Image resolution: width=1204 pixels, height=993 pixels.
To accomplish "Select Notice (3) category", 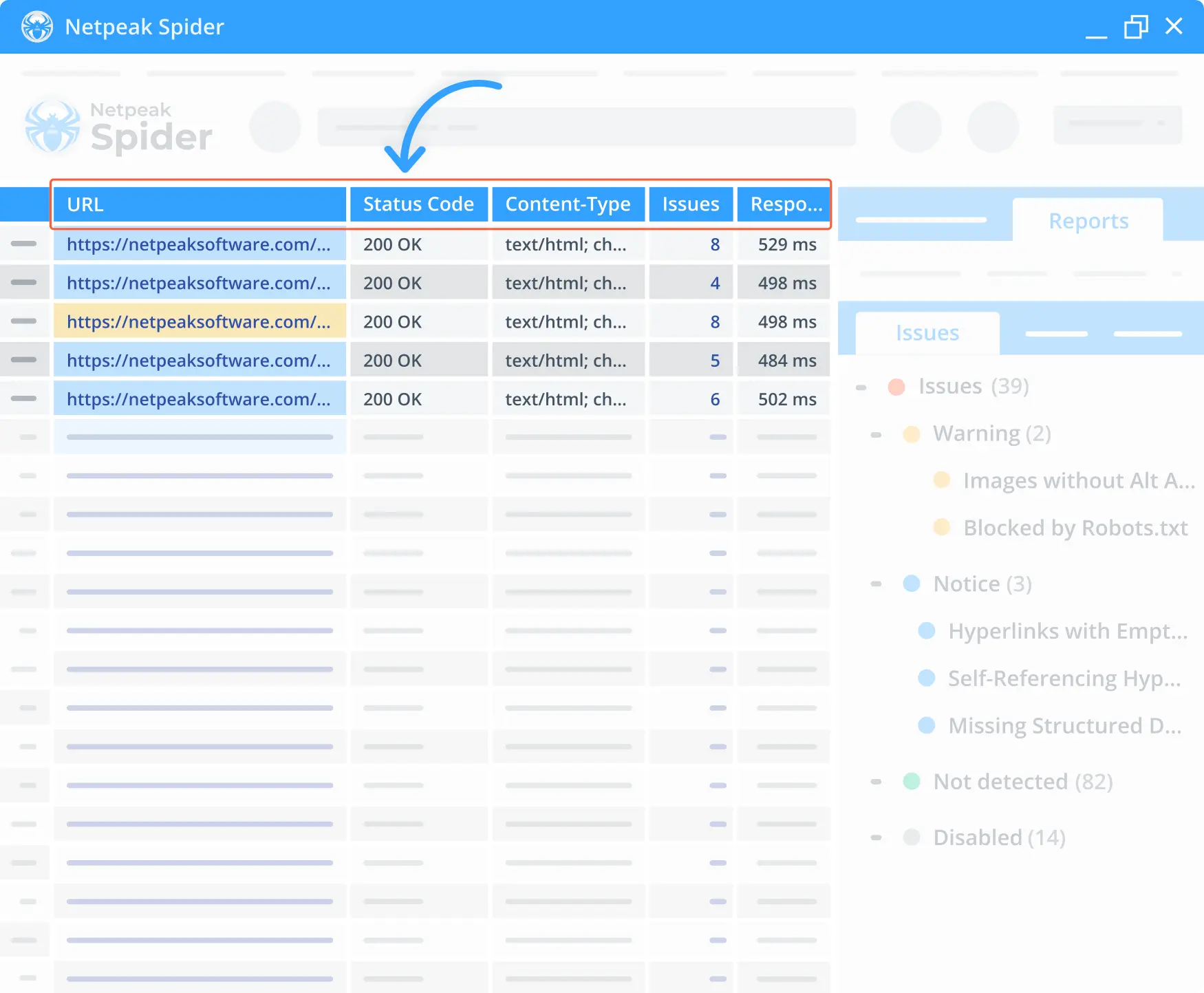I will click(982, 584).
